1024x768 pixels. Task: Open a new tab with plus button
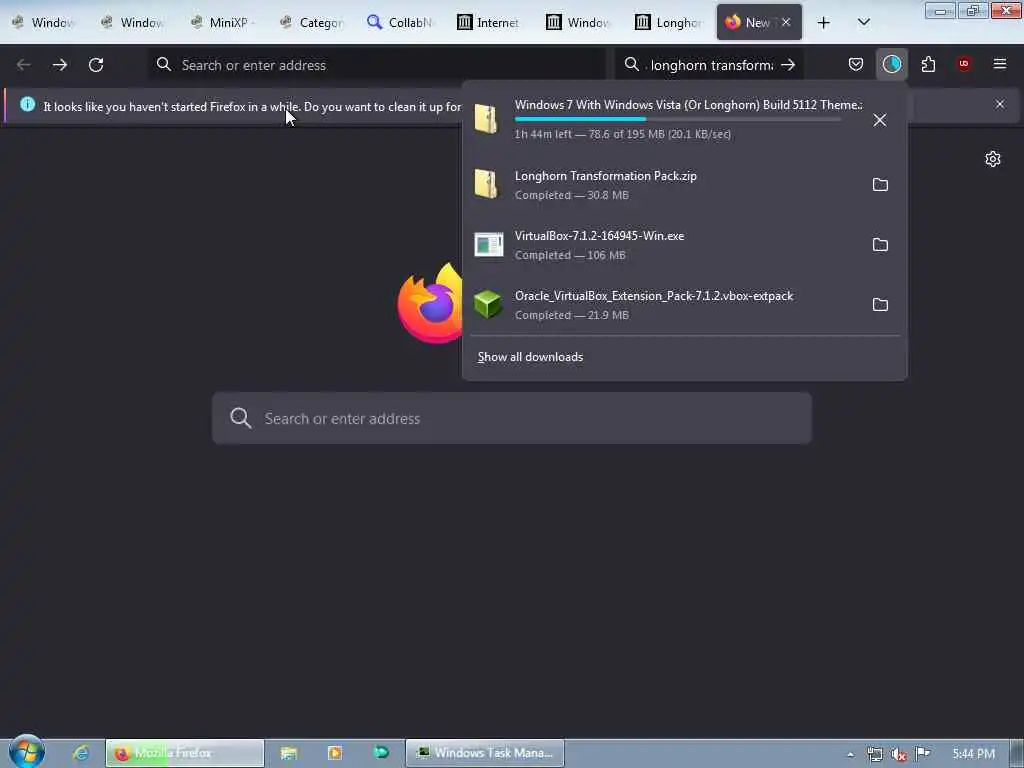pos(824,23)
